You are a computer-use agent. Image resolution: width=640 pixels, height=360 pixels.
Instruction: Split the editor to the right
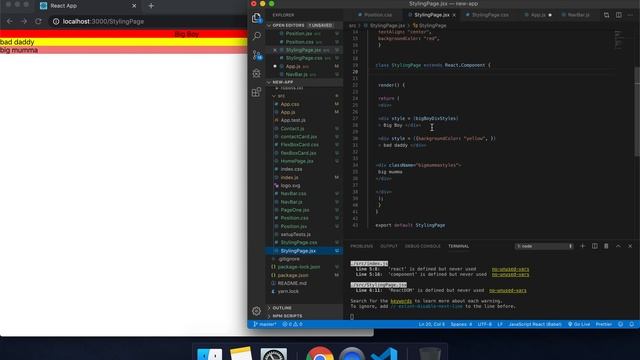[x=619, y=15]
